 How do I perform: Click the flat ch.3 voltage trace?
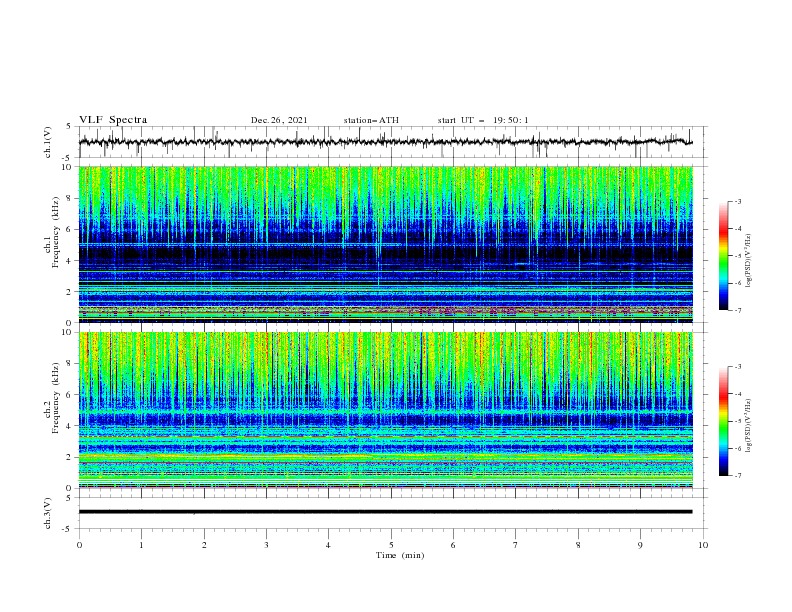pos(385,512)
